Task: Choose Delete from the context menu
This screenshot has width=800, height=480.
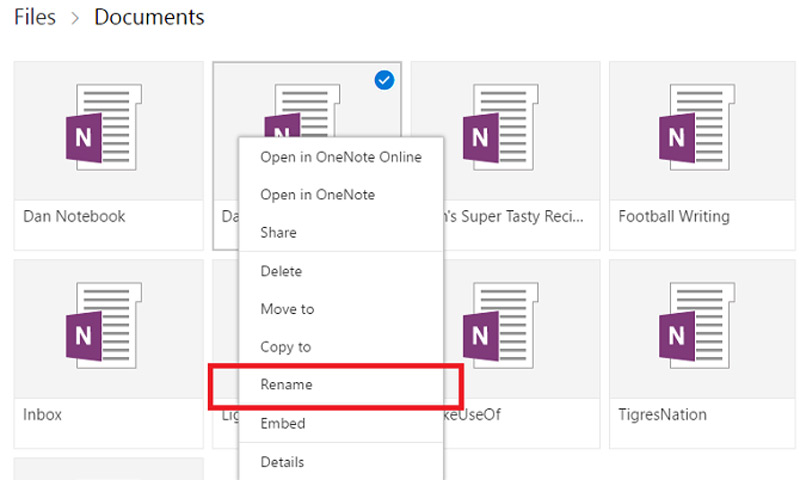Action: [x=281, y=271]
